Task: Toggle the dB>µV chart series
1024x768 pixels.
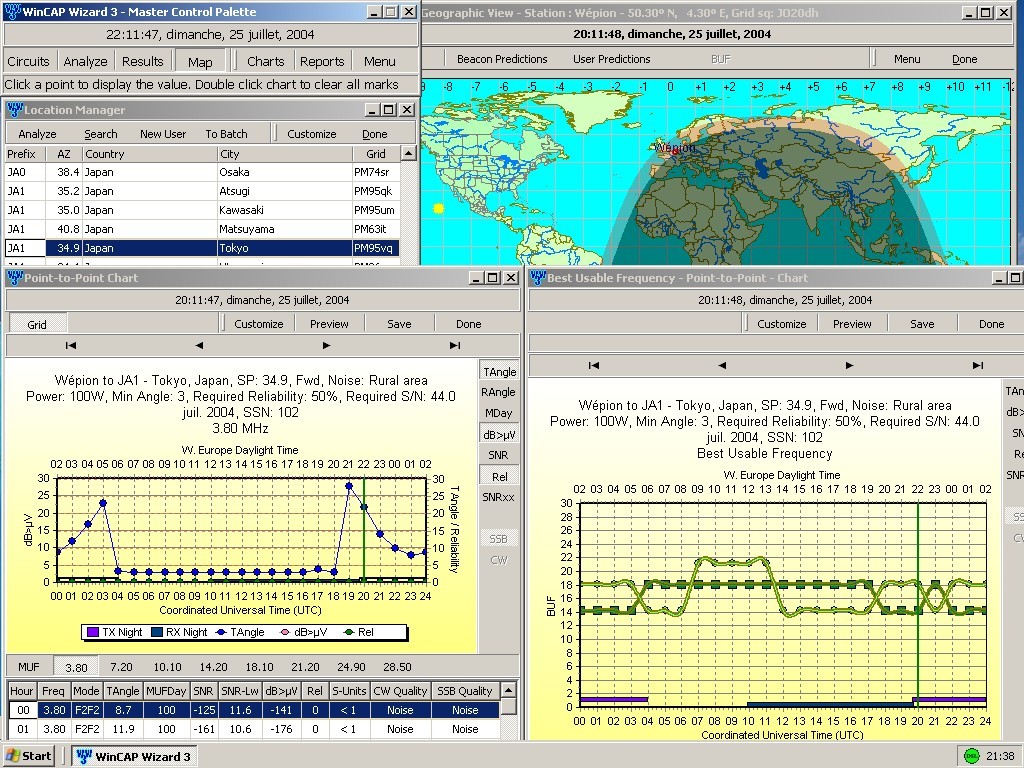Action: pos(499,434)
